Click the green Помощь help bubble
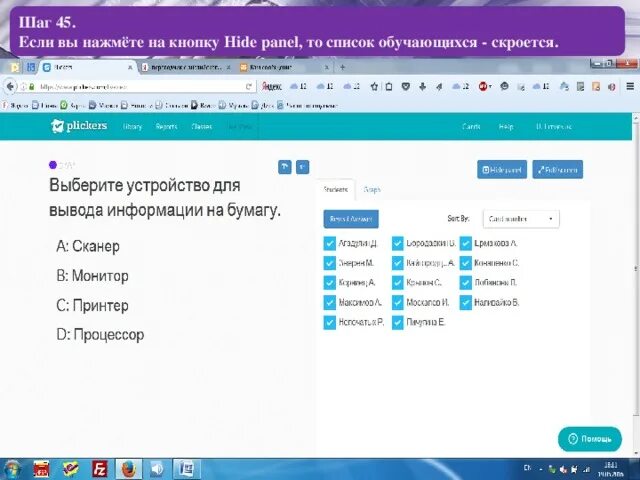Screen dimensions: 640x480 coord(590,439)
